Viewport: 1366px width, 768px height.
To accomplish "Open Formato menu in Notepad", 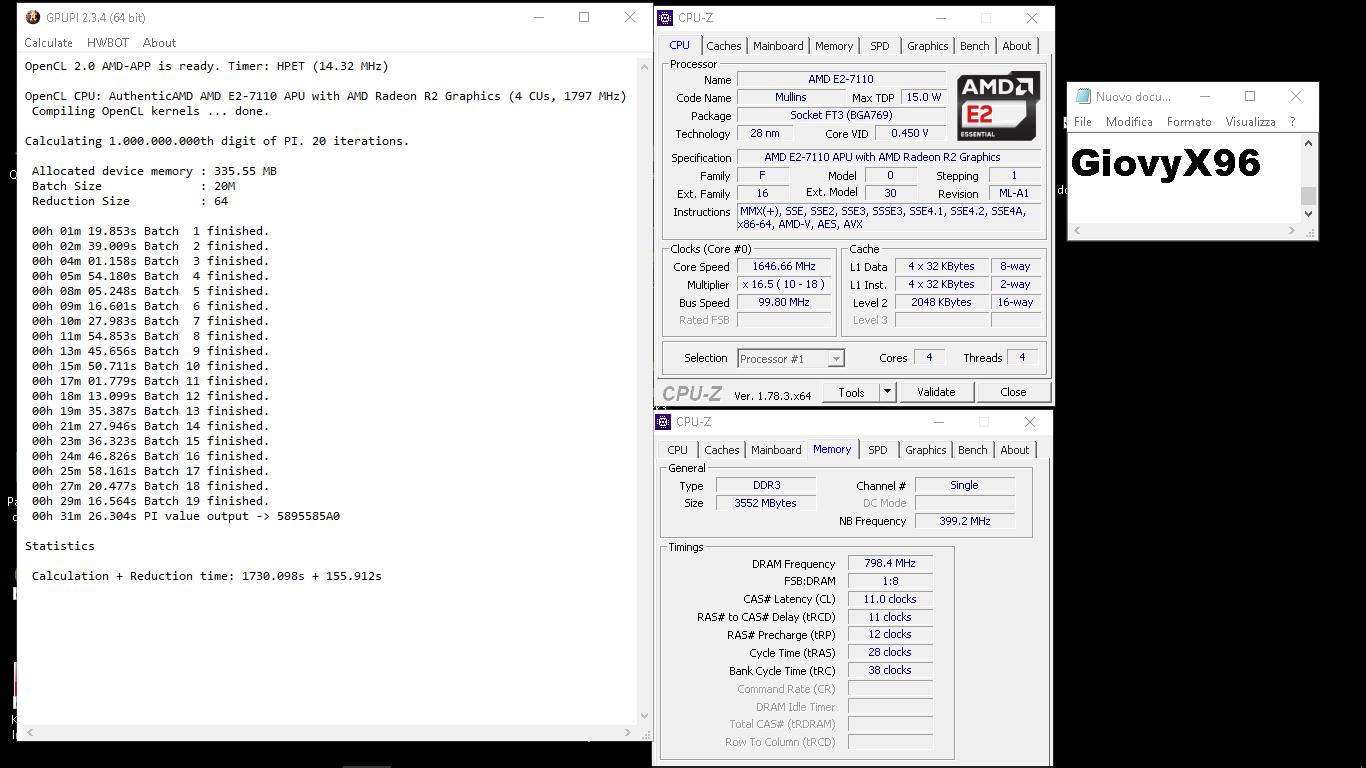I will 1189,122.
